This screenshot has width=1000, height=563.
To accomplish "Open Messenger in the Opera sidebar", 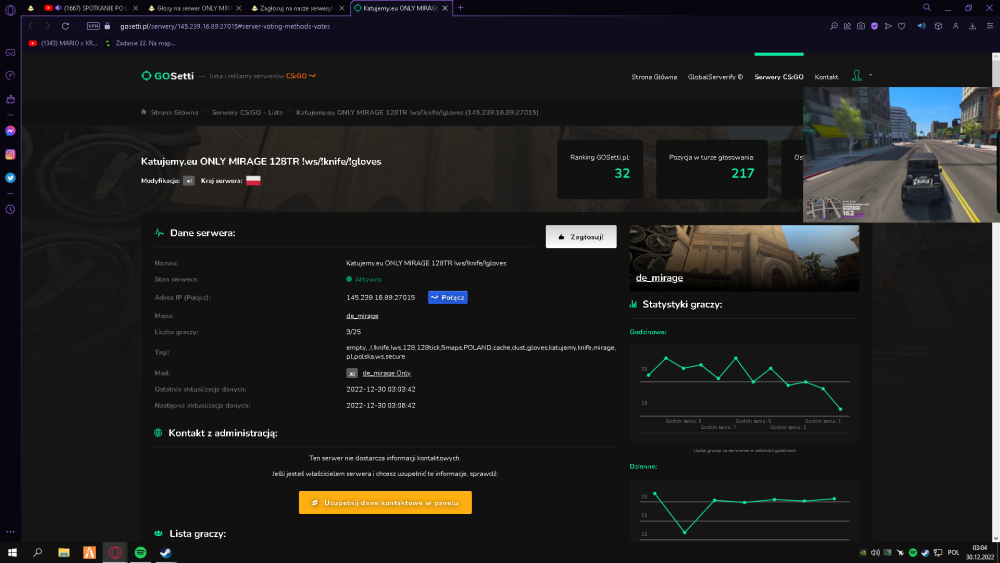I will 10,131.
